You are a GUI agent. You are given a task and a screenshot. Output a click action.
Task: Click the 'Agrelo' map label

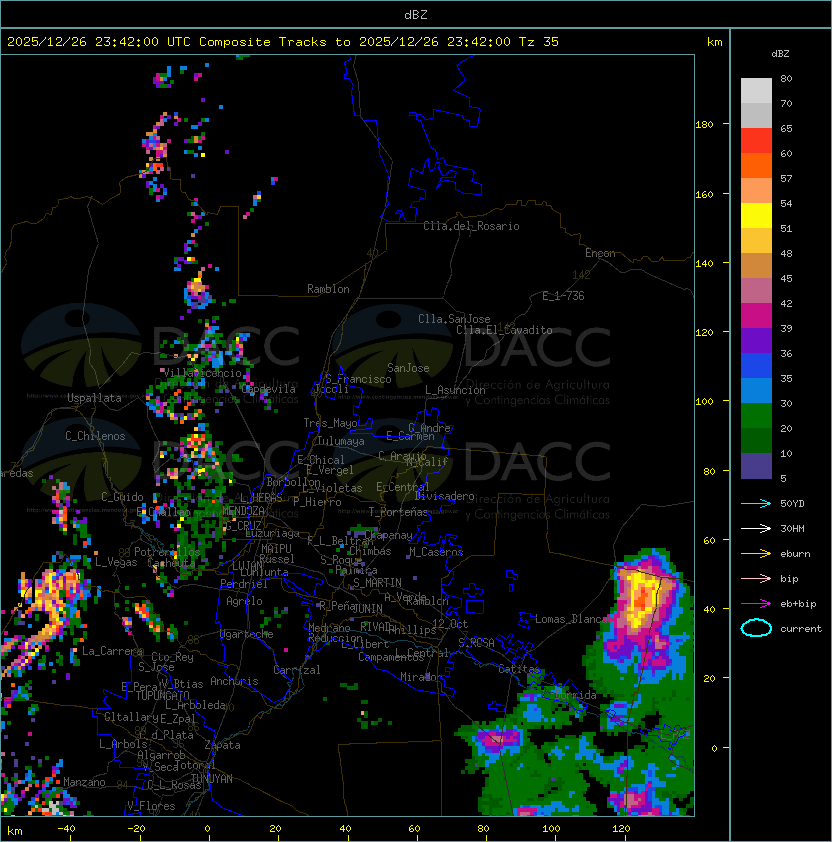pos(244,601)
